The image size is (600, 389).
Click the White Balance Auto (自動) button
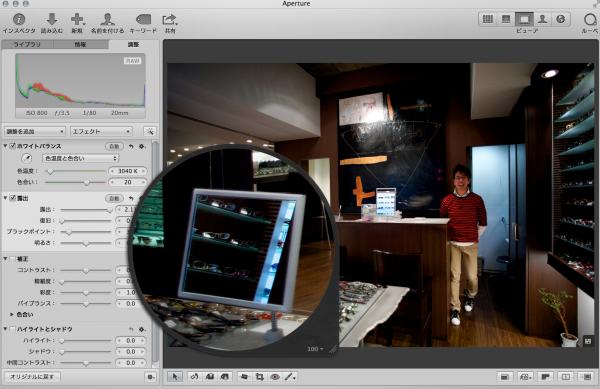114,146
